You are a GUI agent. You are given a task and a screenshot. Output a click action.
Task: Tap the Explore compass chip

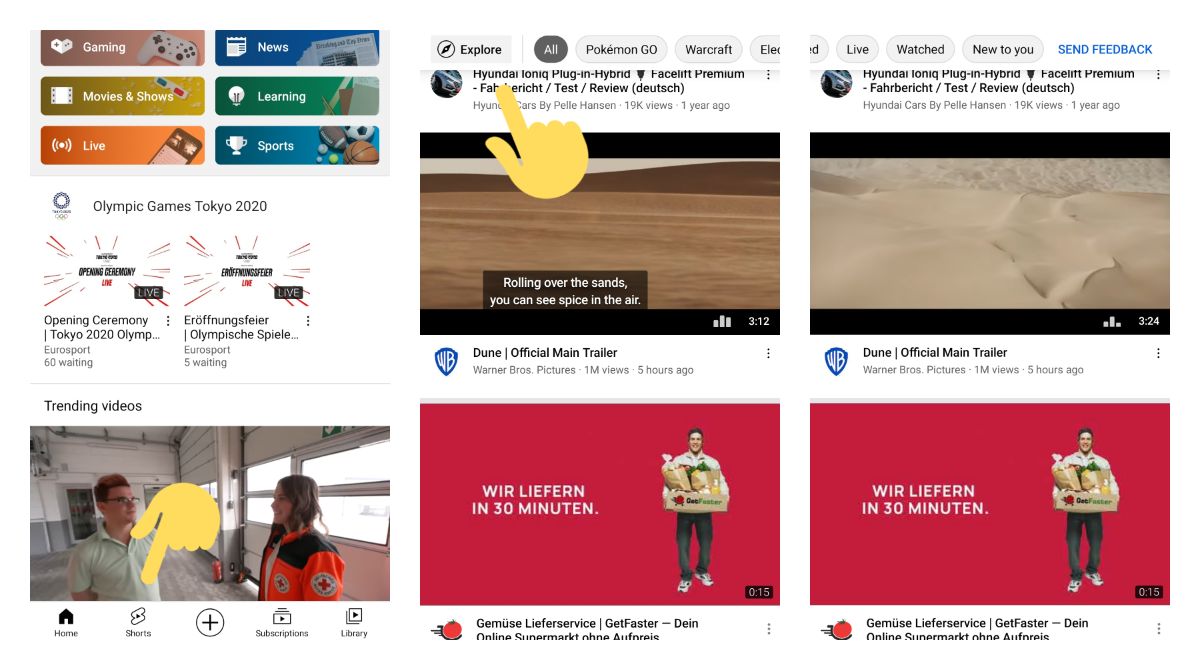pyautogui.click(x=471, y=49)
